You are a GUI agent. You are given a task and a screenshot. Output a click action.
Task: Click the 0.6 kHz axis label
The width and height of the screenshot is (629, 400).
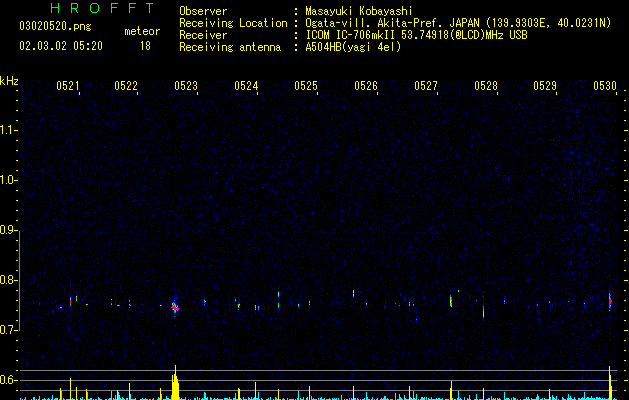click(x=9, y=380)
